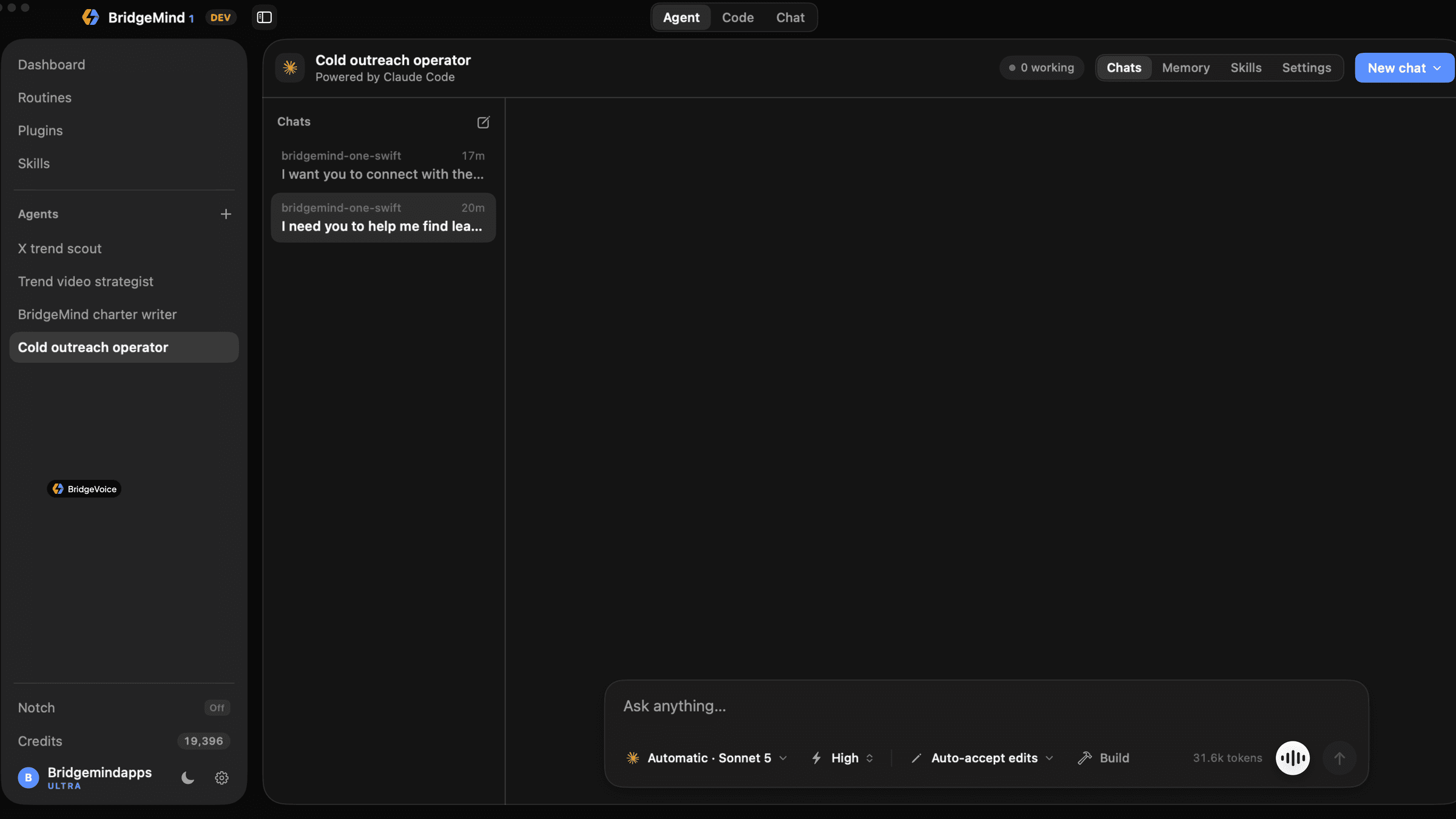Click the Bridgemindapps avatar icon
Image resolution: width=1456 pixels, height=819 pixels.
coord(28,778)
